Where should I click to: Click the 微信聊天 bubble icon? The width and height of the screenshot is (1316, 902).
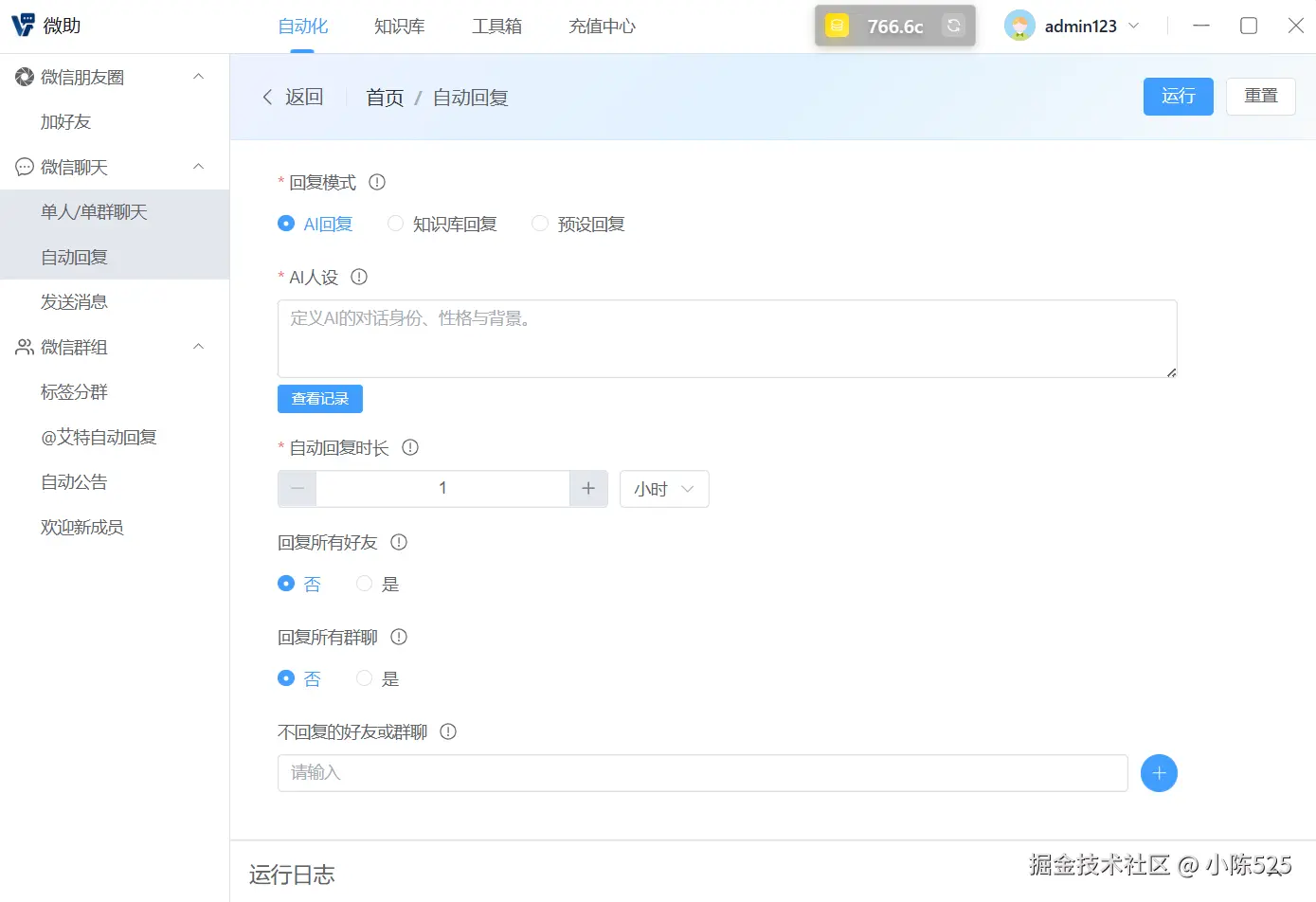(x=25, y=167)
